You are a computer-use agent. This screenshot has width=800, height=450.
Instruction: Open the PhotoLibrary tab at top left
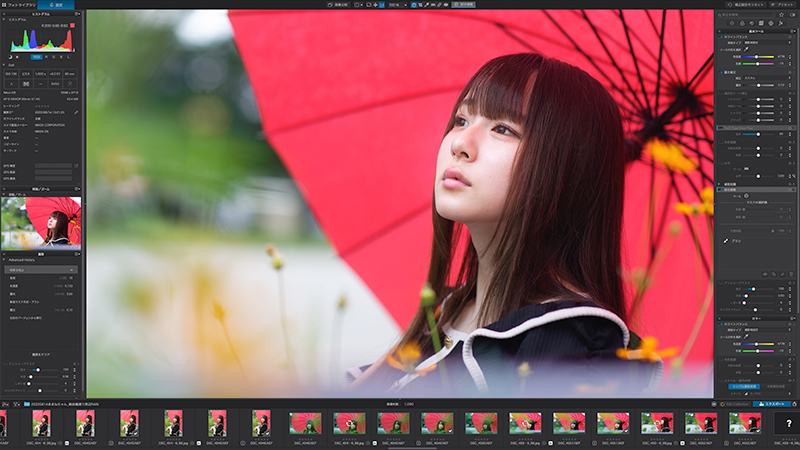tap(19, 5)
